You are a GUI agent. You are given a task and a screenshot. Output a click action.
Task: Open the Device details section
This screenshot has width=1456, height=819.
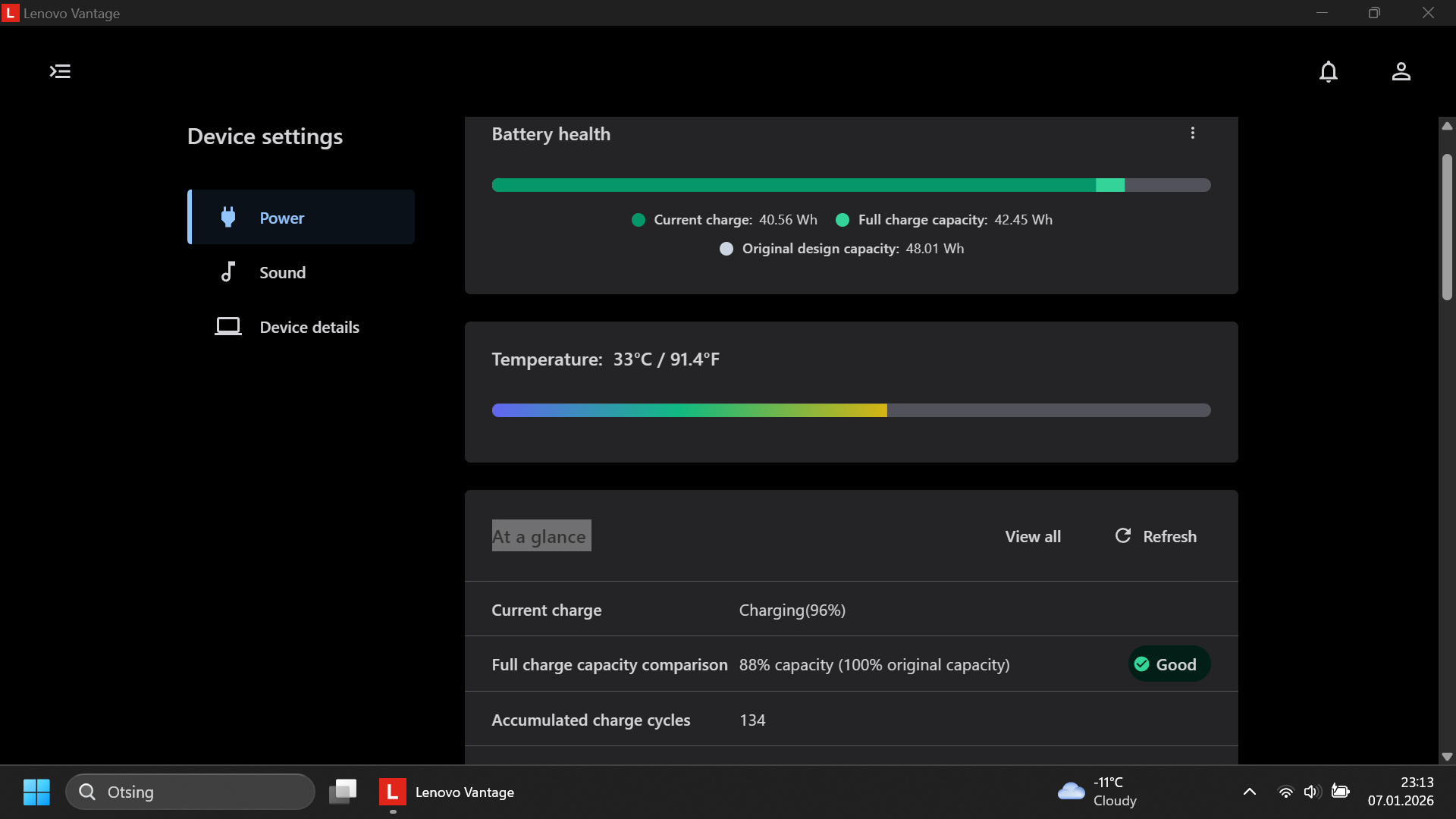coord(309,327)
